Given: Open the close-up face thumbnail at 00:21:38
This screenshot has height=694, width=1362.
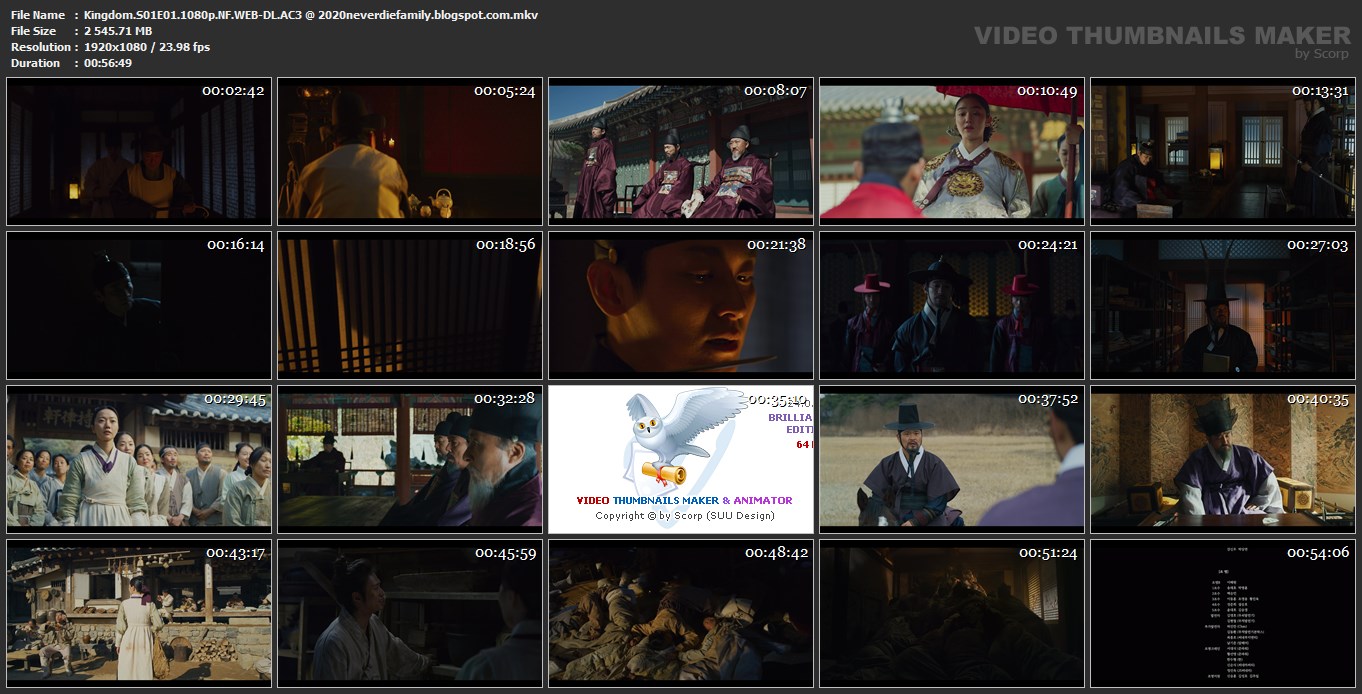Looking at the screenshot, I should (680, 305).
